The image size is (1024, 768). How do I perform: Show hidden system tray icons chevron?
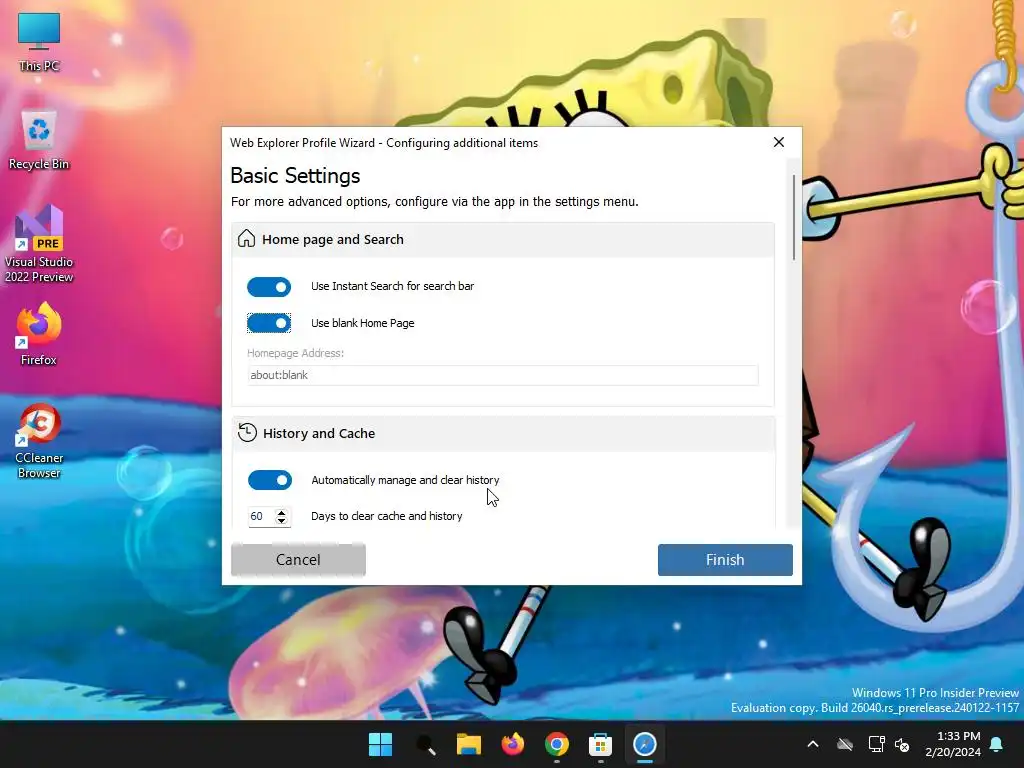[813, 744]
